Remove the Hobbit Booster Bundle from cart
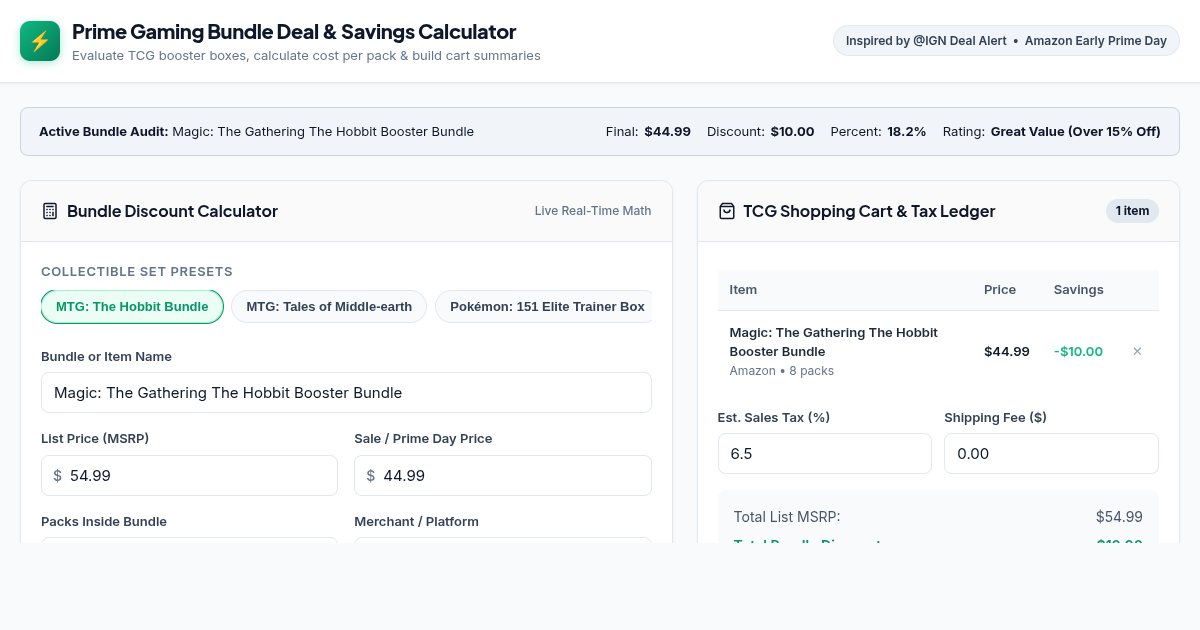The image size is (1200, 630). point(1137,351)
